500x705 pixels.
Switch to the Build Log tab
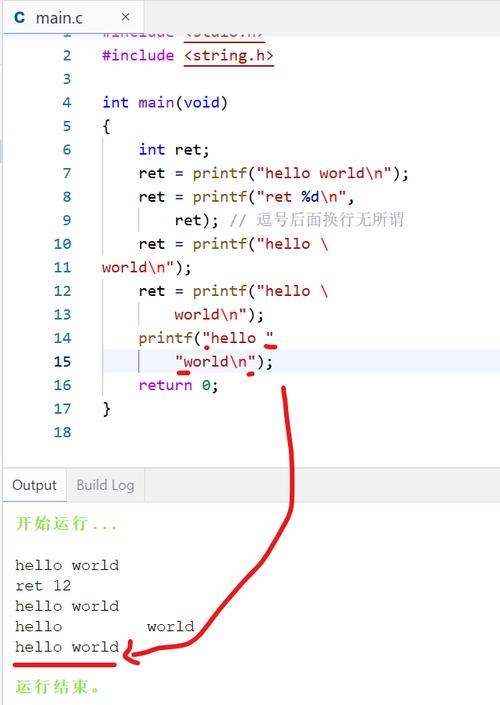105,485
